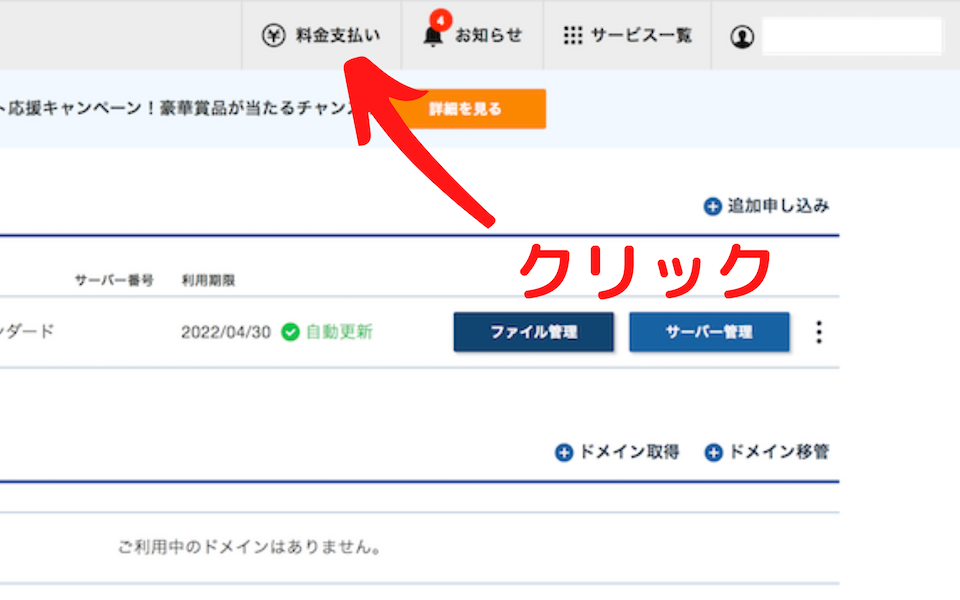The image size is (960, 600).
Task: Click the campaign banner text
Action: click(178, 108)
